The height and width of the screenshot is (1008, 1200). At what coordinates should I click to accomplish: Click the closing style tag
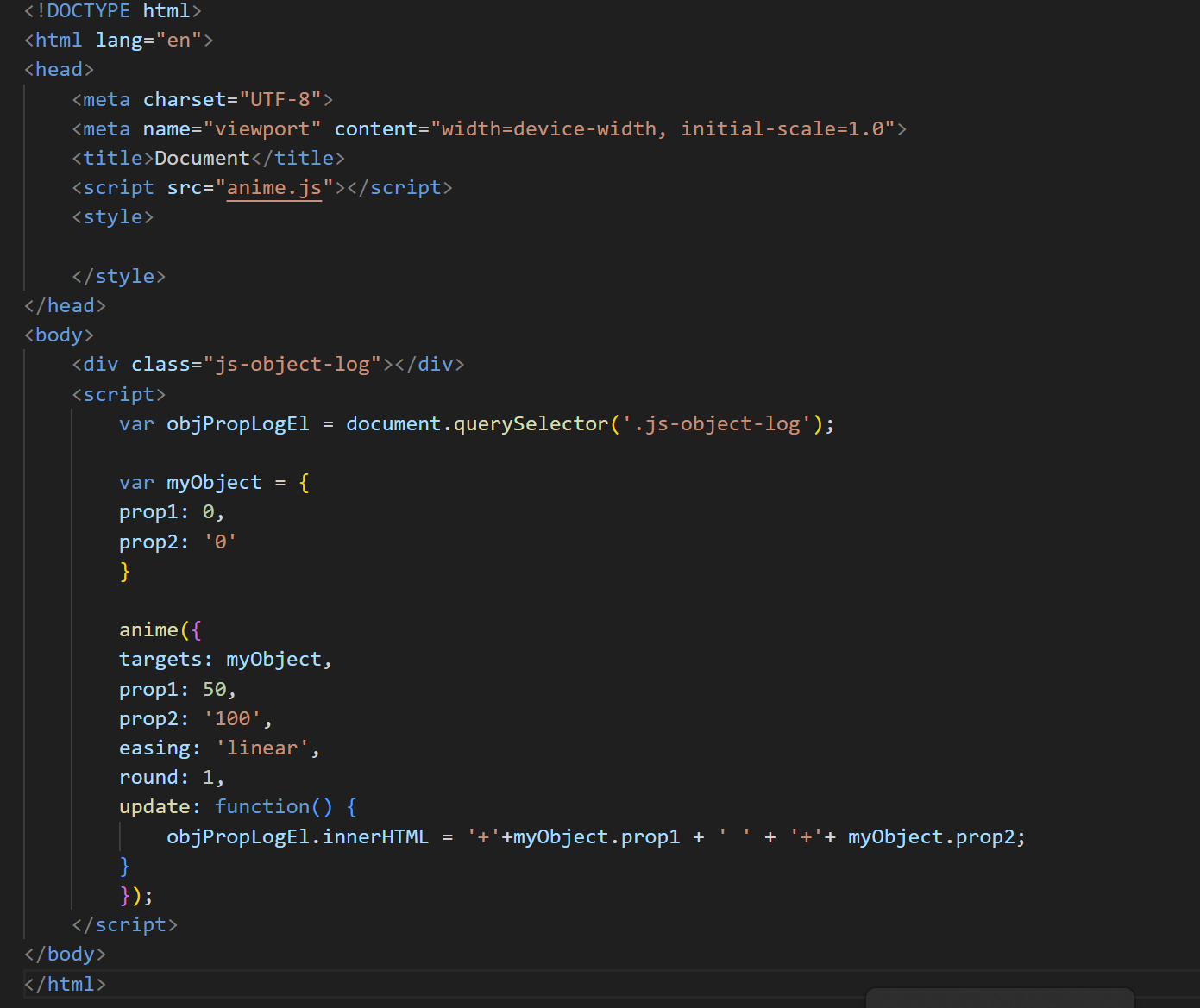119,277
